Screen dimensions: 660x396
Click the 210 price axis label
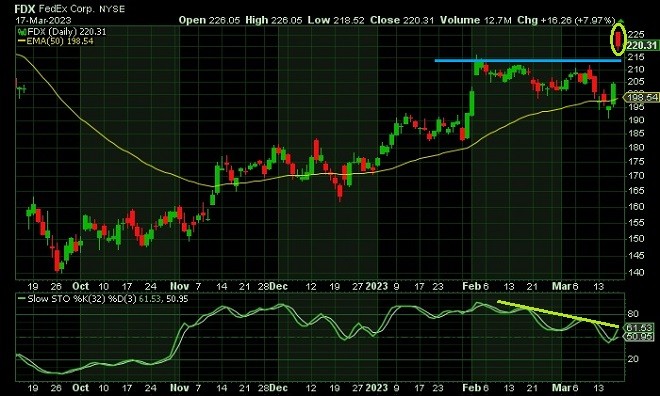coord(636,69)
